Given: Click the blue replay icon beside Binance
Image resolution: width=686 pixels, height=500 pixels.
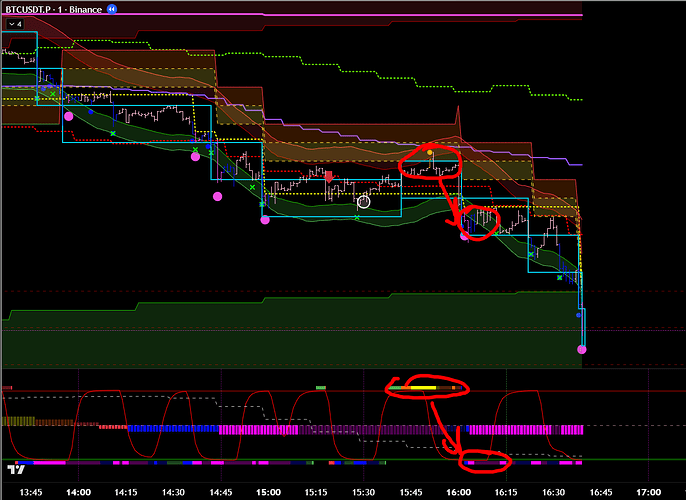Looking at the screenshot, I should click(x=112, y=8).
